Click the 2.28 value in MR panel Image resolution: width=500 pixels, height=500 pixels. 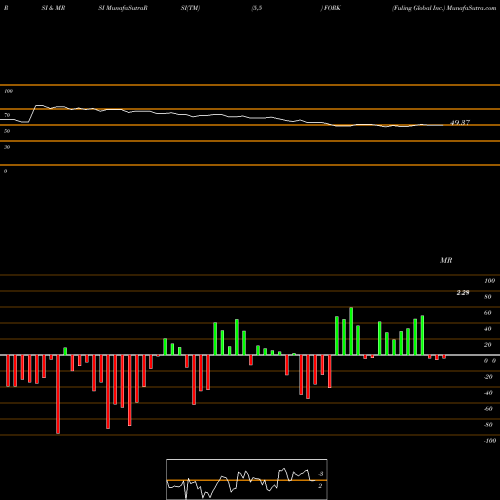463,293
